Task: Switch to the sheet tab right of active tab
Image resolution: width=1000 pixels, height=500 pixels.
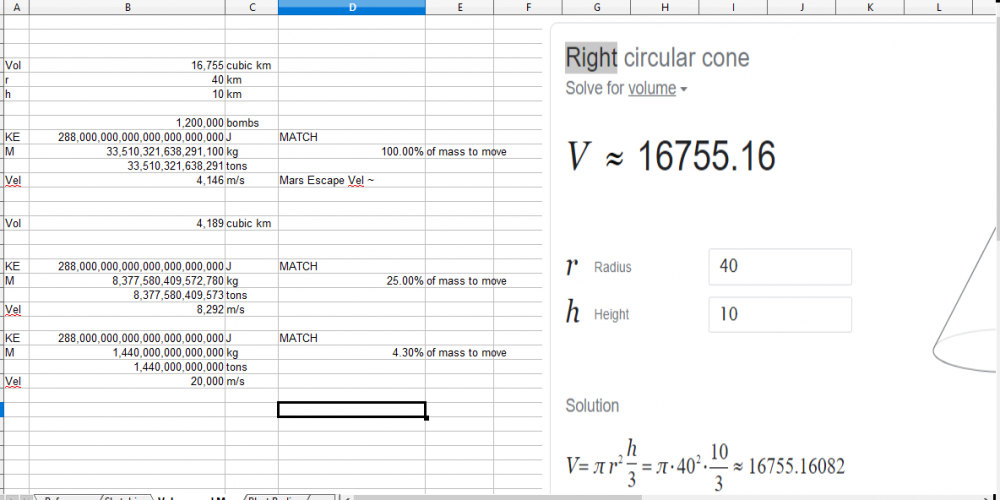Action: pos(275,497)
